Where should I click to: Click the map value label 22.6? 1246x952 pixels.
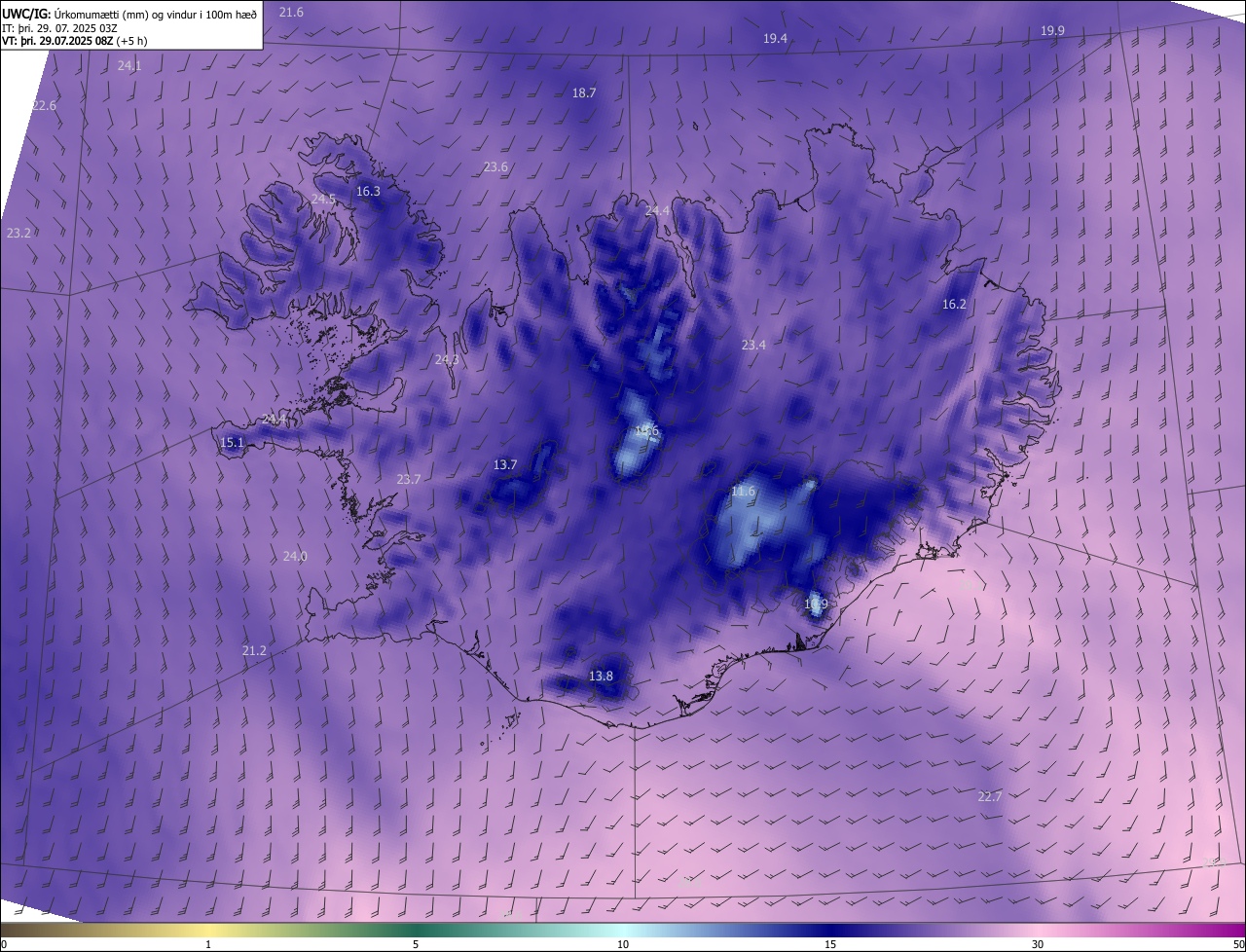tap(44, 105)
